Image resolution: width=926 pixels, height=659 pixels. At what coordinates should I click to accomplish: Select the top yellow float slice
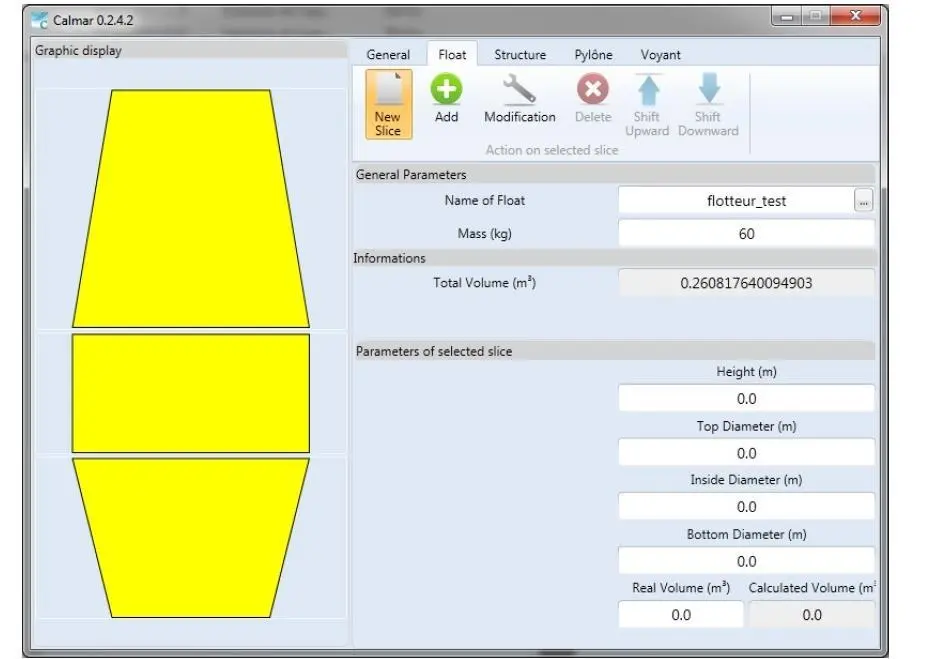click(x=191, y=208)
